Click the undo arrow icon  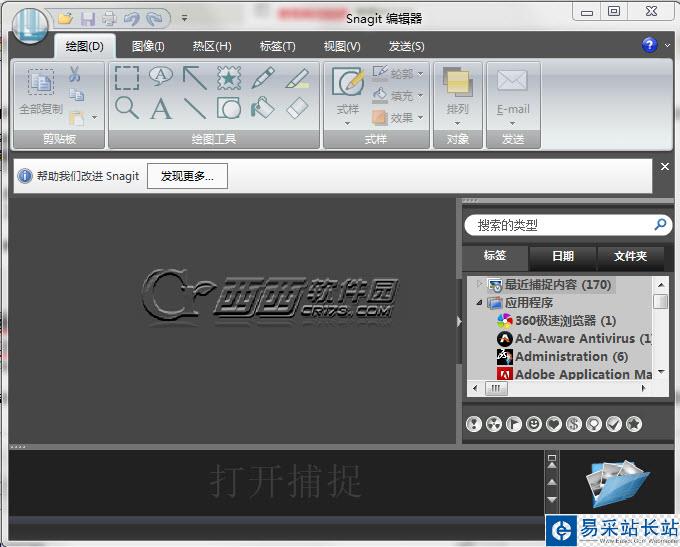131,18
